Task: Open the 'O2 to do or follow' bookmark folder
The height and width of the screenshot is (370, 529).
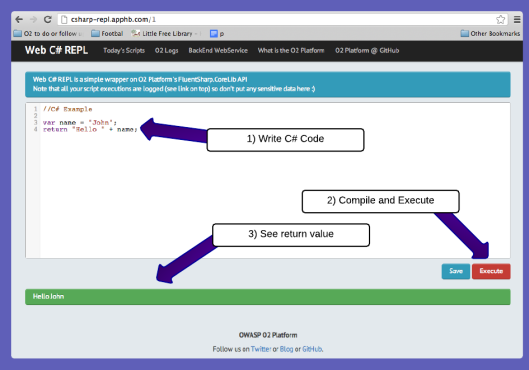Action: (x=48, y=34)
